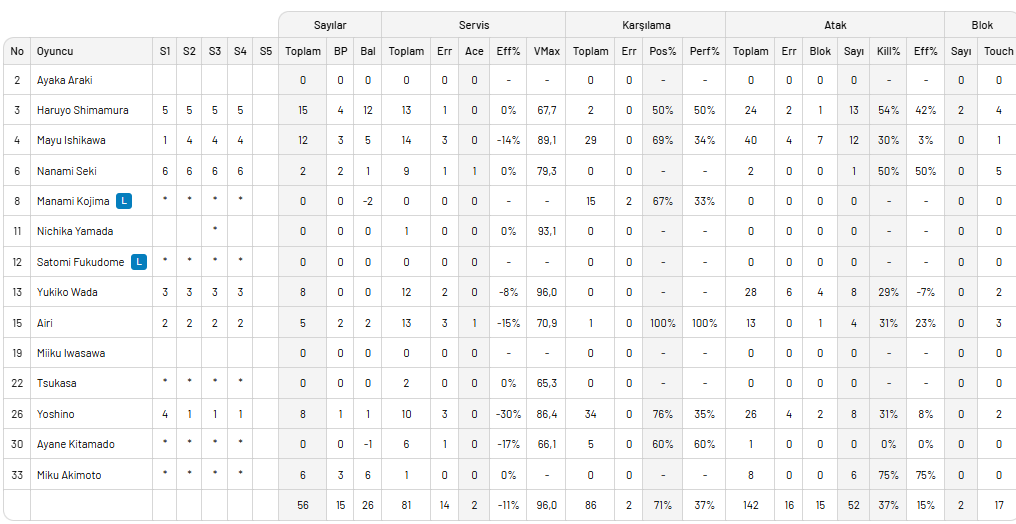This screenshot has width=1016, height=524.
Task: Click the Kill% column header
Action: point(888,51)
